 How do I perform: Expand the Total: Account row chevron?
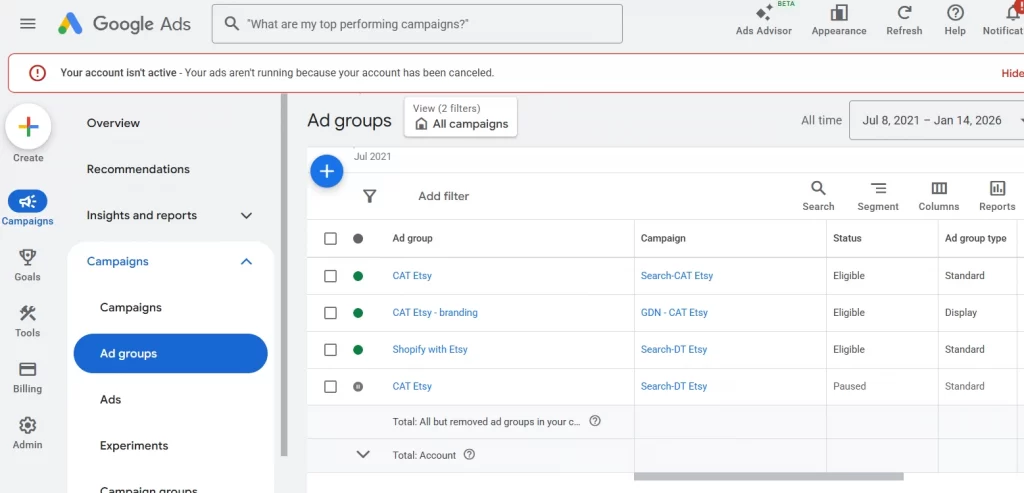pyautogui.click(x=363, y=454)
